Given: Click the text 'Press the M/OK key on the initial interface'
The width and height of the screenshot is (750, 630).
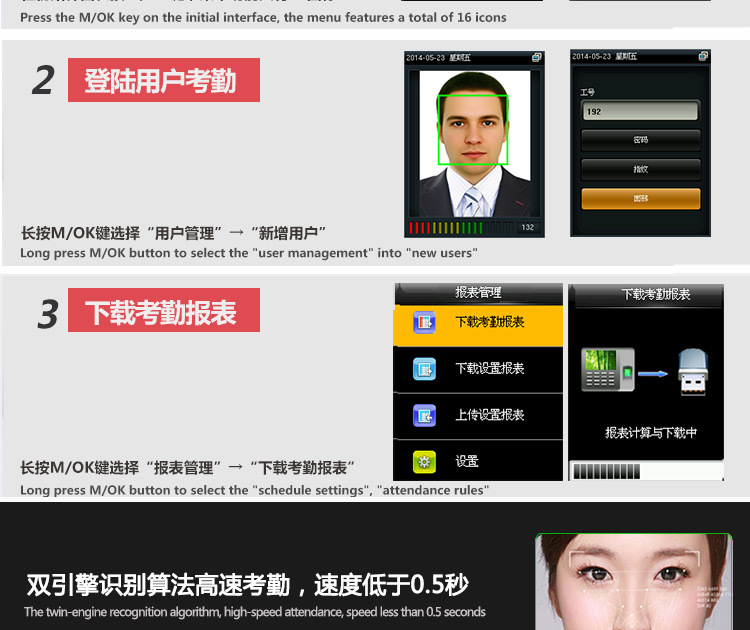Looking at the screenshot, I should pos(149,18).
